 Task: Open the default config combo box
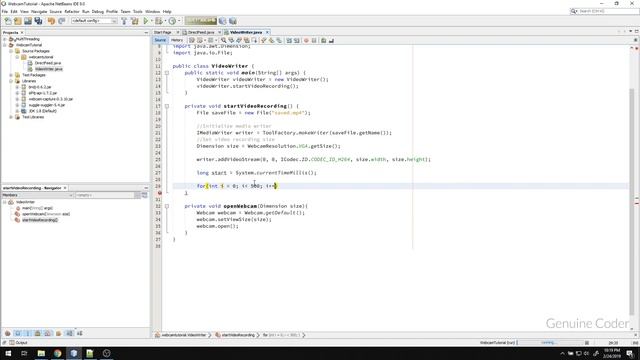(94, 21)
